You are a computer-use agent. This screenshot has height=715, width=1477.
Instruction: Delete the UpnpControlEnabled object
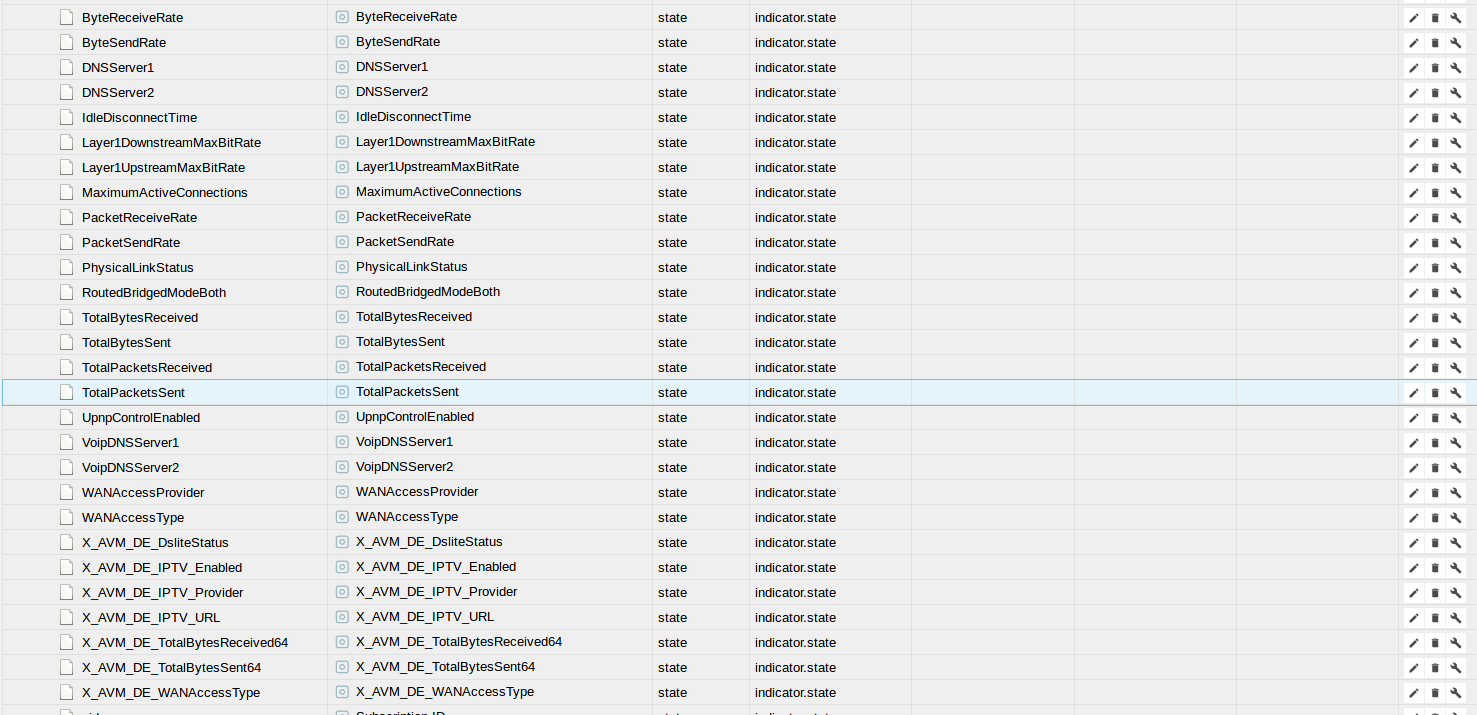point(1434,418)
